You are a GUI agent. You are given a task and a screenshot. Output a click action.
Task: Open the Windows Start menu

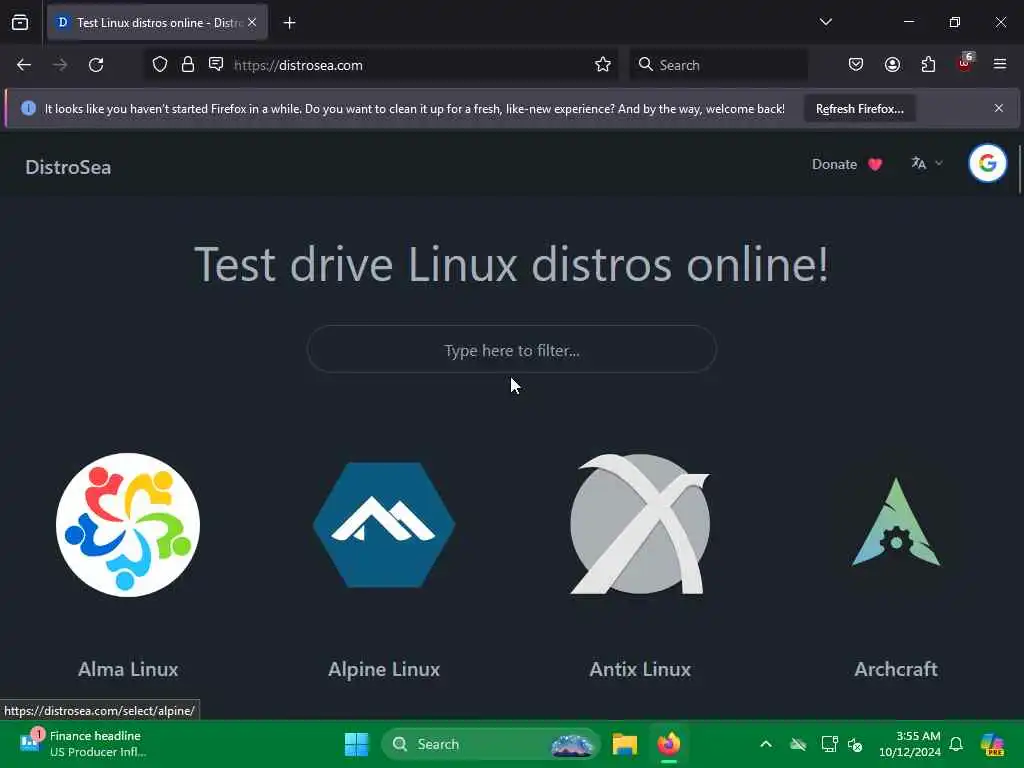pos(357,744)
